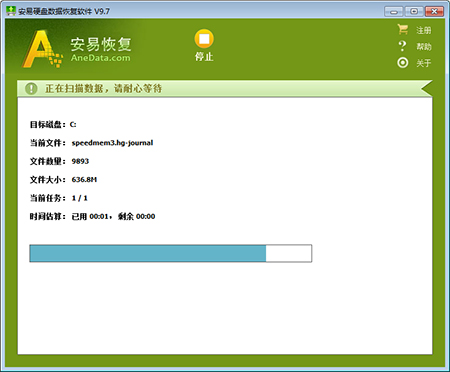Open the 帮助 help link
450x372 pixels.
coord(424,47)
